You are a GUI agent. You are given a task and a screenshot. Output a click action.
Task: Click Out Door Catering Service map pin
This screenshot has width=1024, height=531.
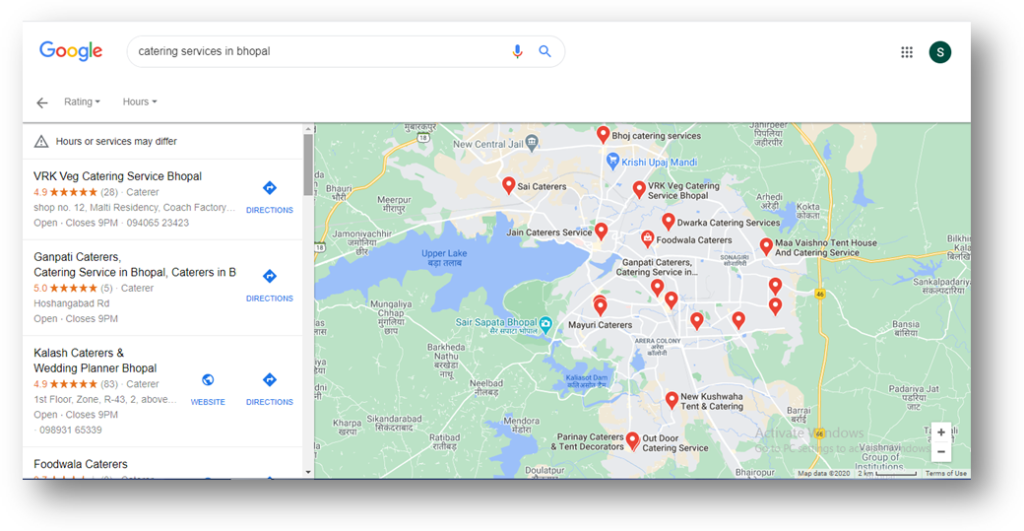pos(632,442)
